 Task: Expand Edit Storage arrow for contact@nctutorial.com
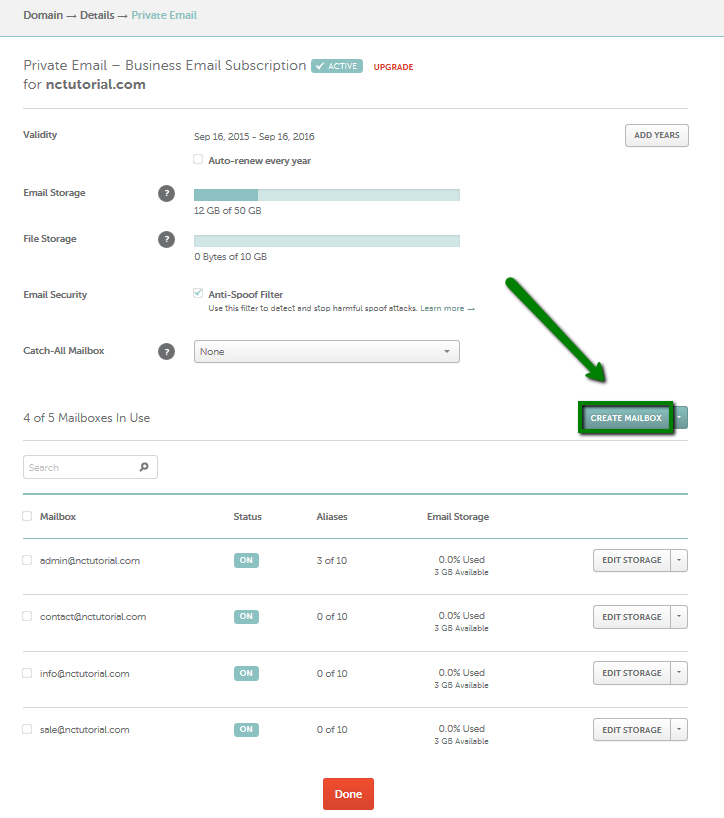(679, 617)
